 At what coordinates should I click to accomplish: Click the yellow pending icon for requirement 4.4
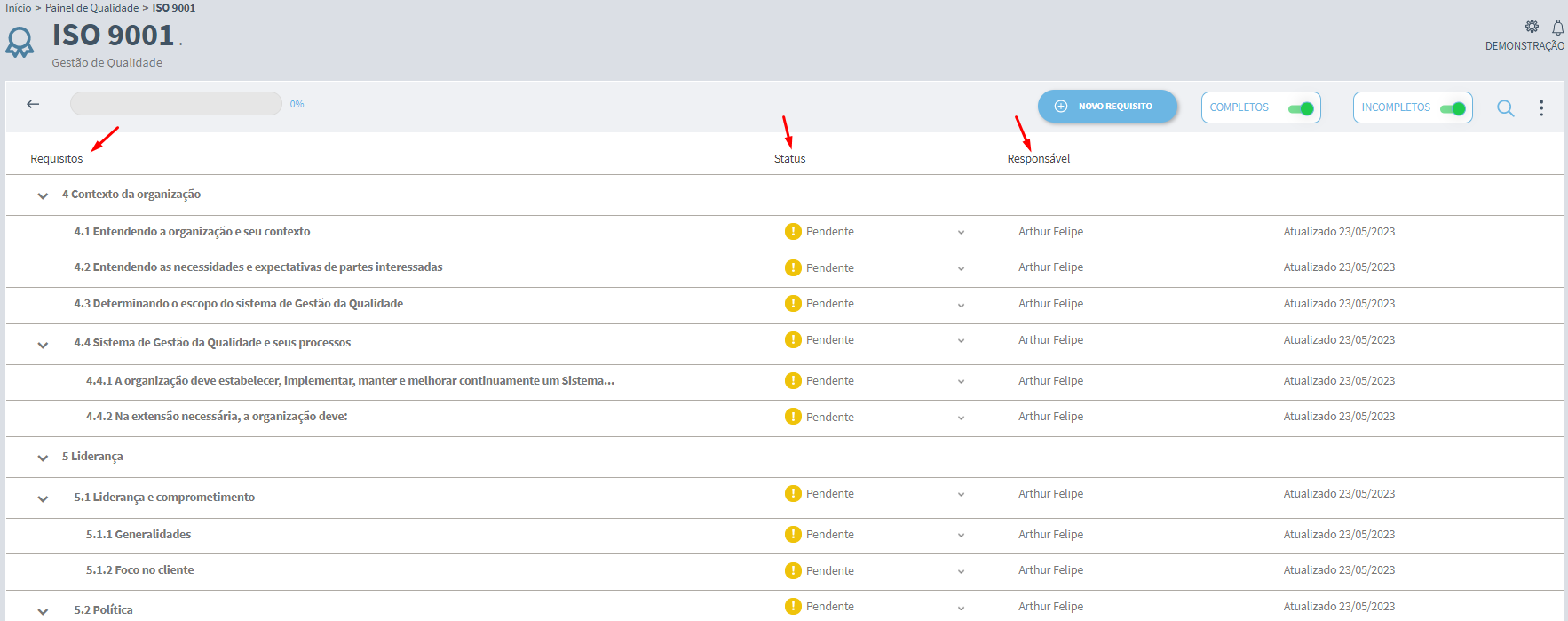click(x=793, y=339)
